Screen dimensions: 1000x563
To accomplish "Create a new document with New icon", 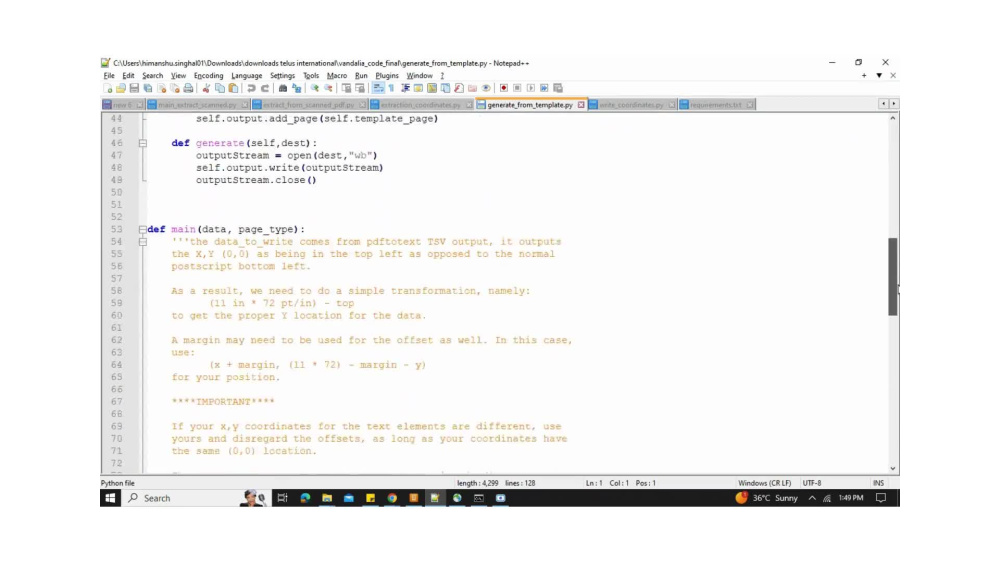I will 108,88.
